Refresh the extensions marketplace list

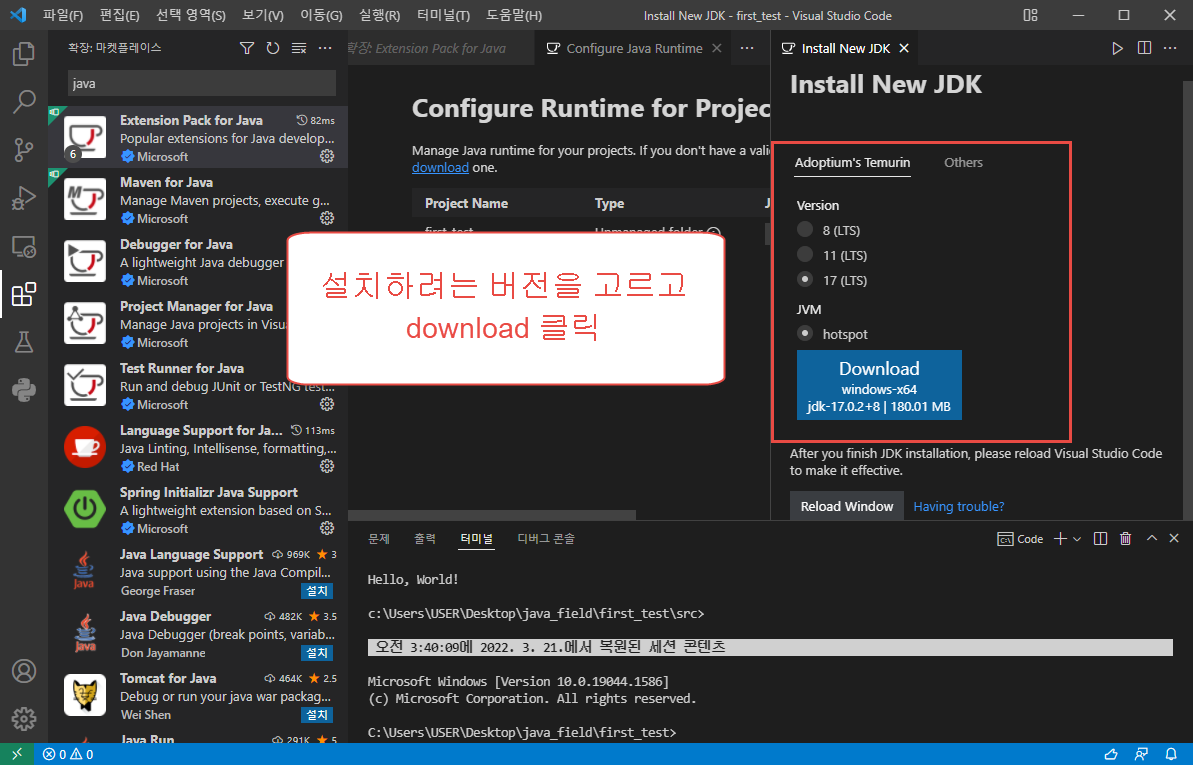pyautogui.click(x=273, y=48)
